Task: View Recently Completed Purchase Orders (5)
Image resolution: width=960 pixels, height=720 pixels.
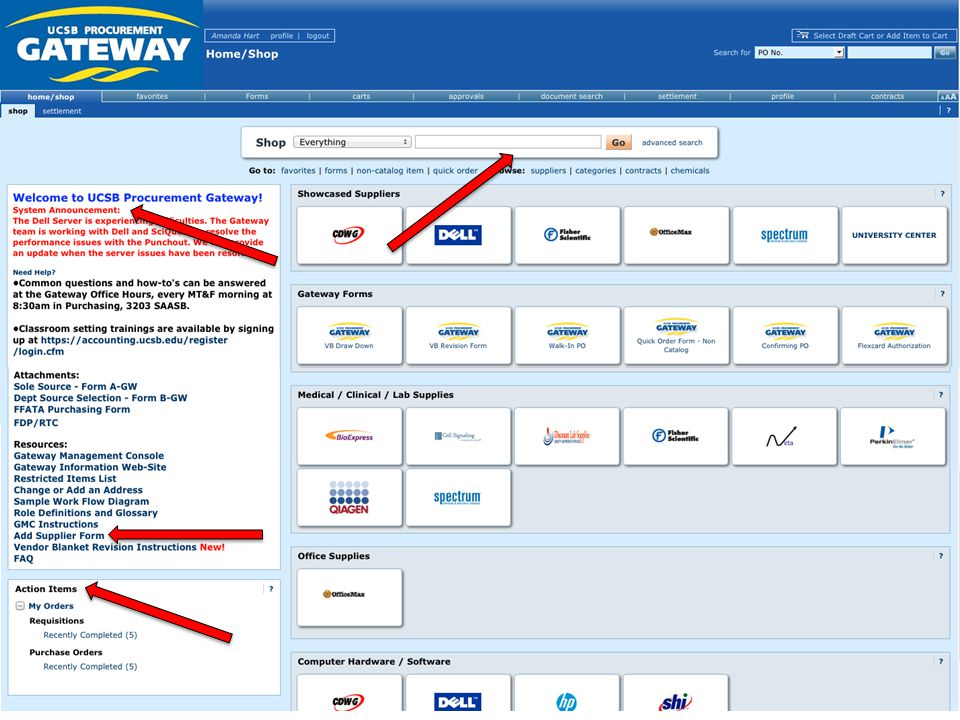Action: click(x=90, y=667)
